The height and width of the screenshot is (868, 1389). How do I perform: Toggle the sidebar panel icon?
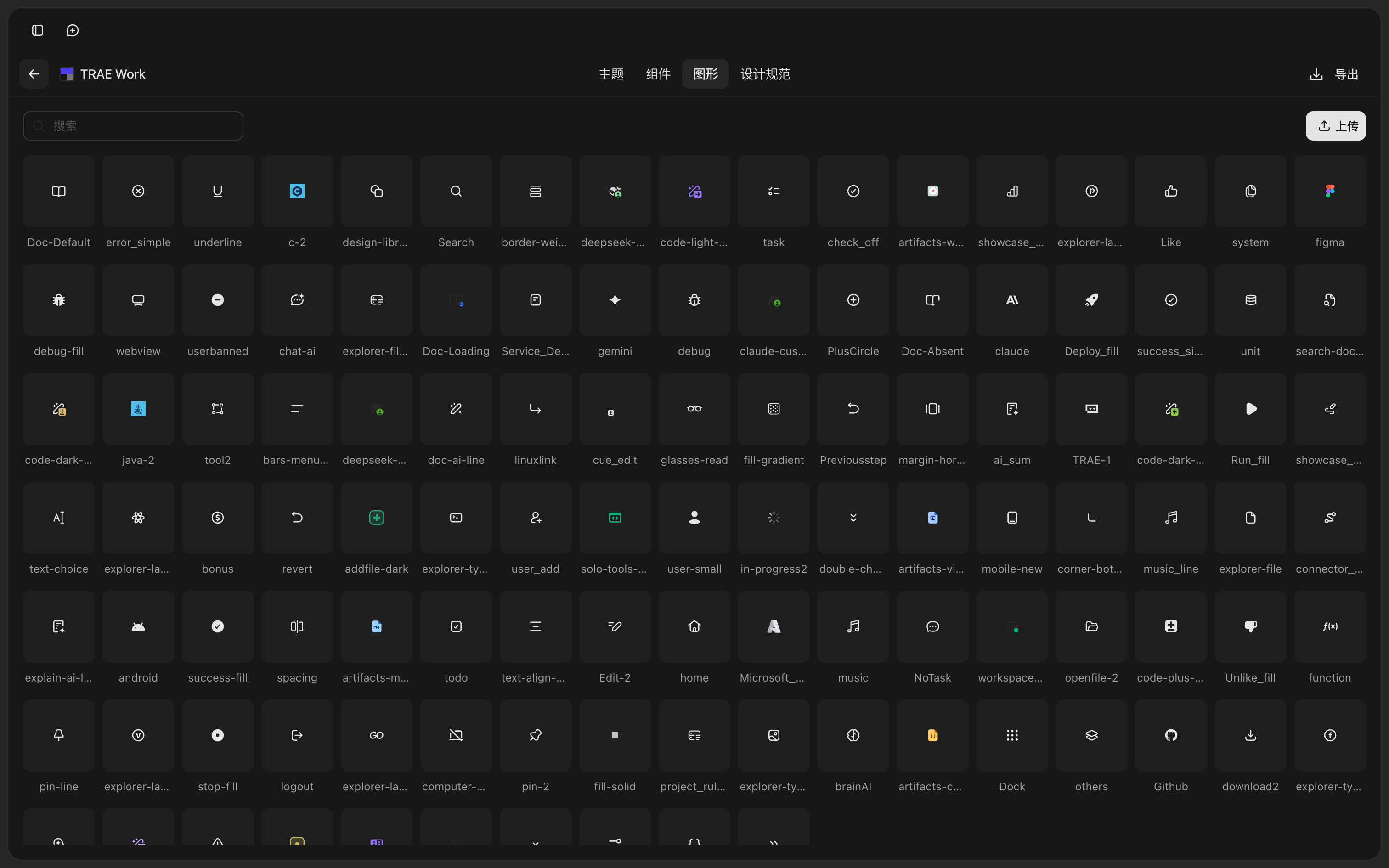tap(38, 30)
